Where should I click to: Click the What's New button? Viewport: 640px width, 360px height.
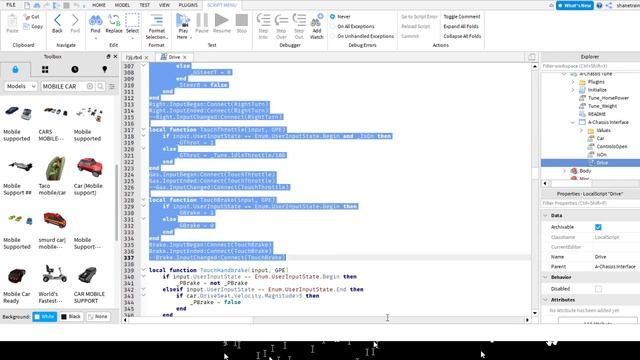point(575,5)
